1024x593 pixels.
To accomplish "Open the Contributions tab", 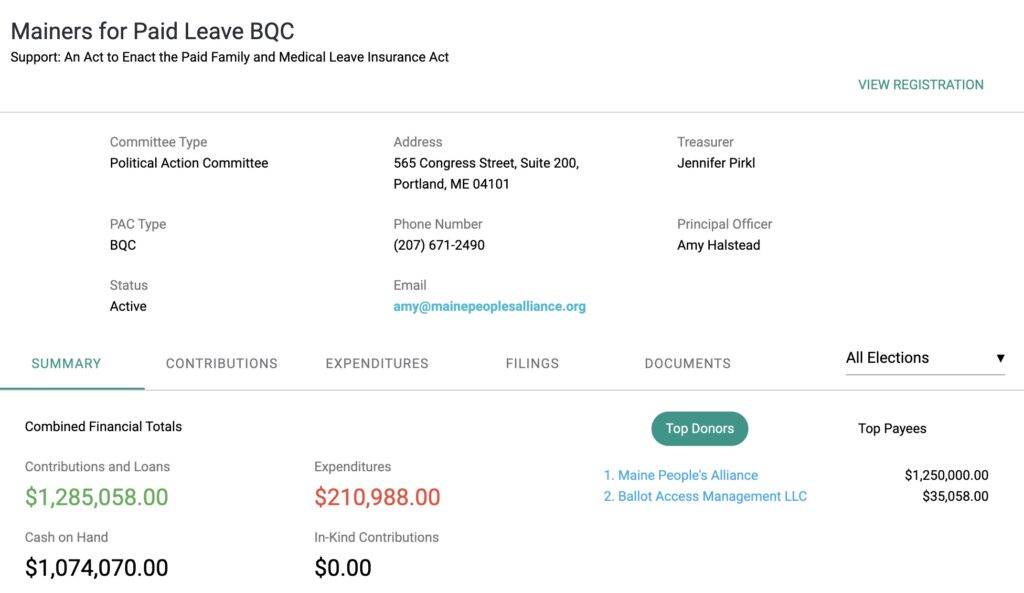I will pyautogui.click(x=221, y=364).
